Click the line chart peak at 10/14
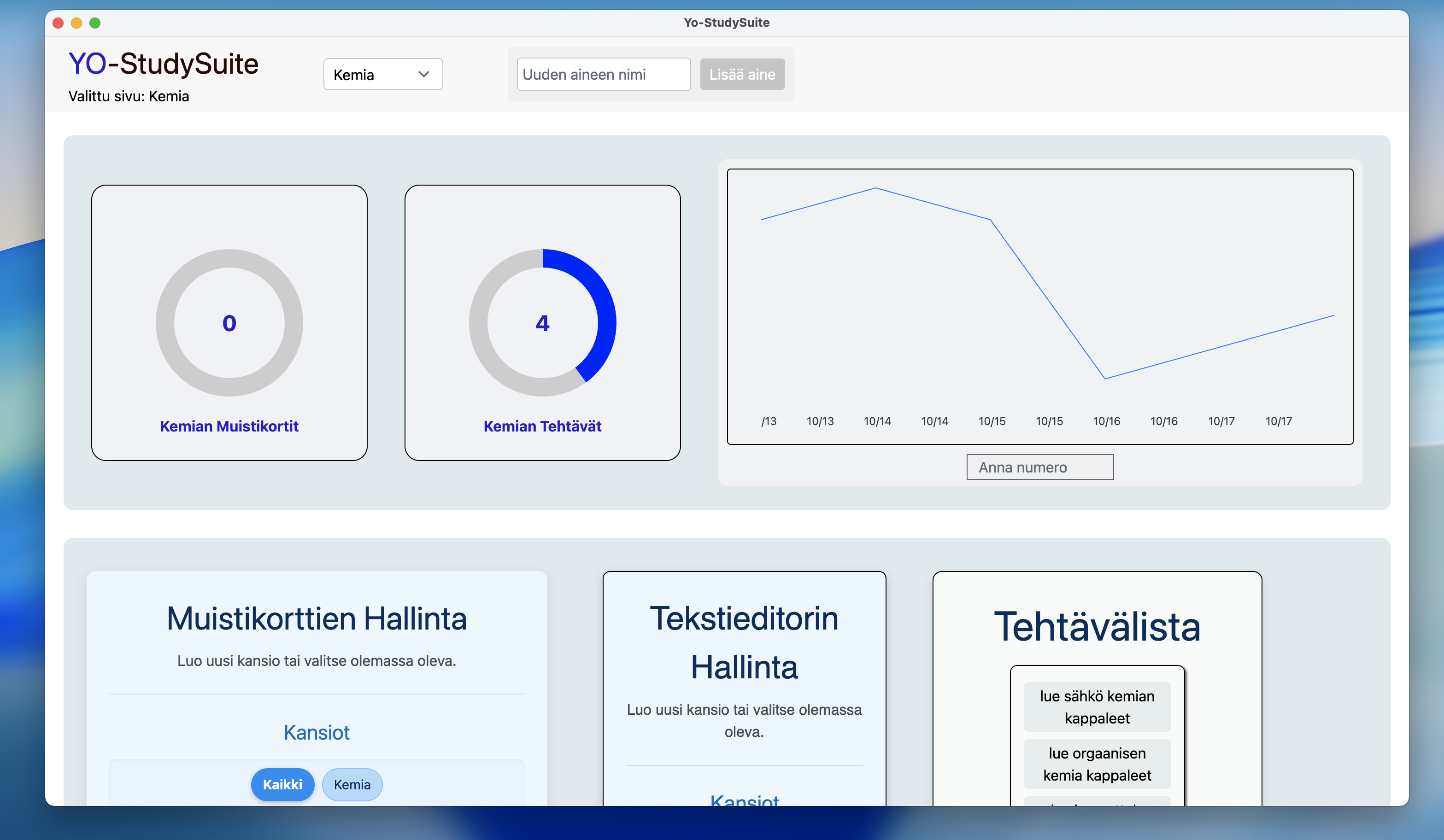This screenshot has width=1444, height=840. (875, 188)
